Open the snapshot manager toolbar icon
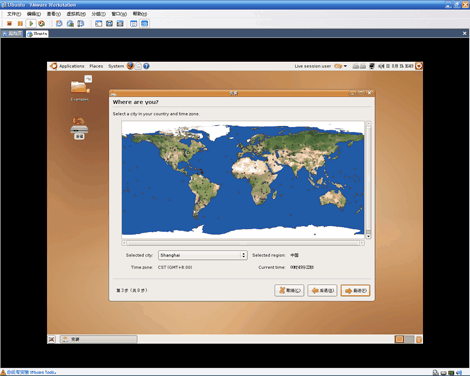The width and height of the screenshot is (470, 376). point(81,23)
